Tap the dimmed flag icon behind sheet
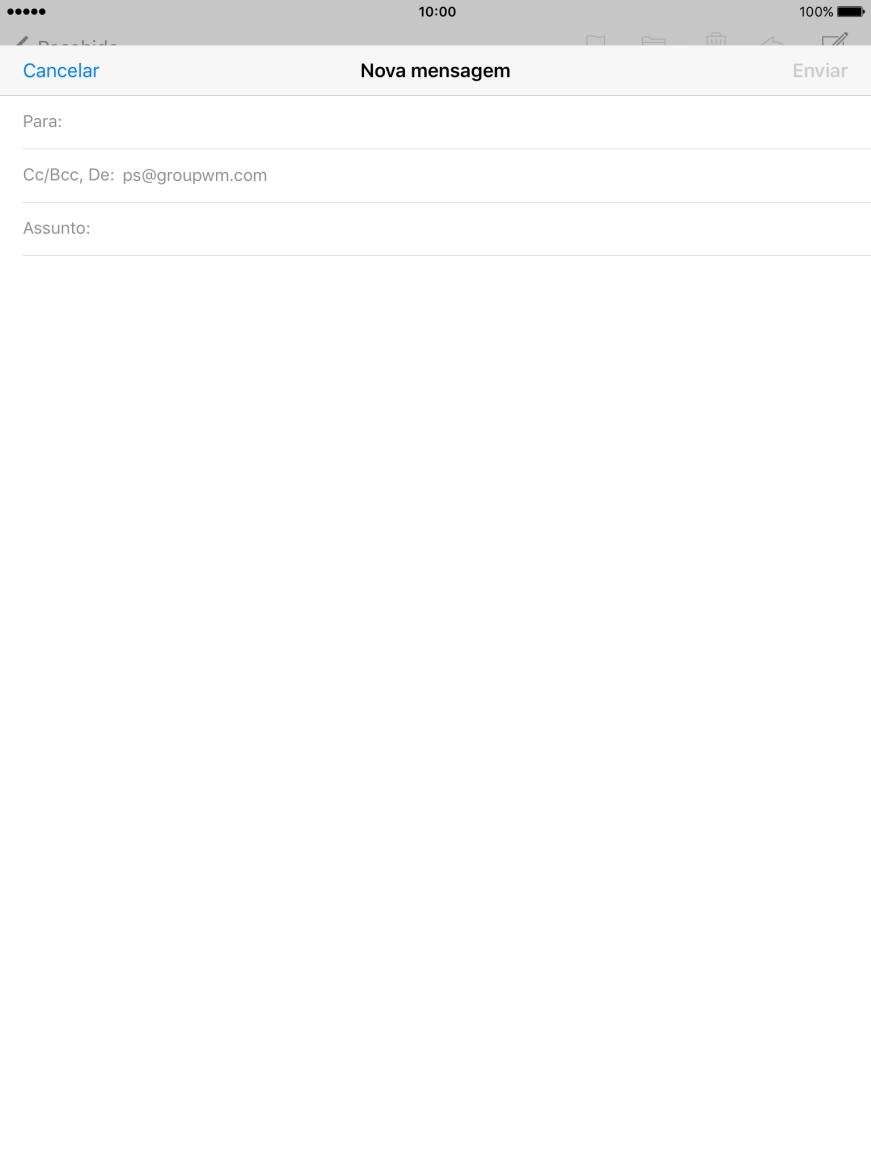This screenshot has width=871, height=1162. pos(595,40)
